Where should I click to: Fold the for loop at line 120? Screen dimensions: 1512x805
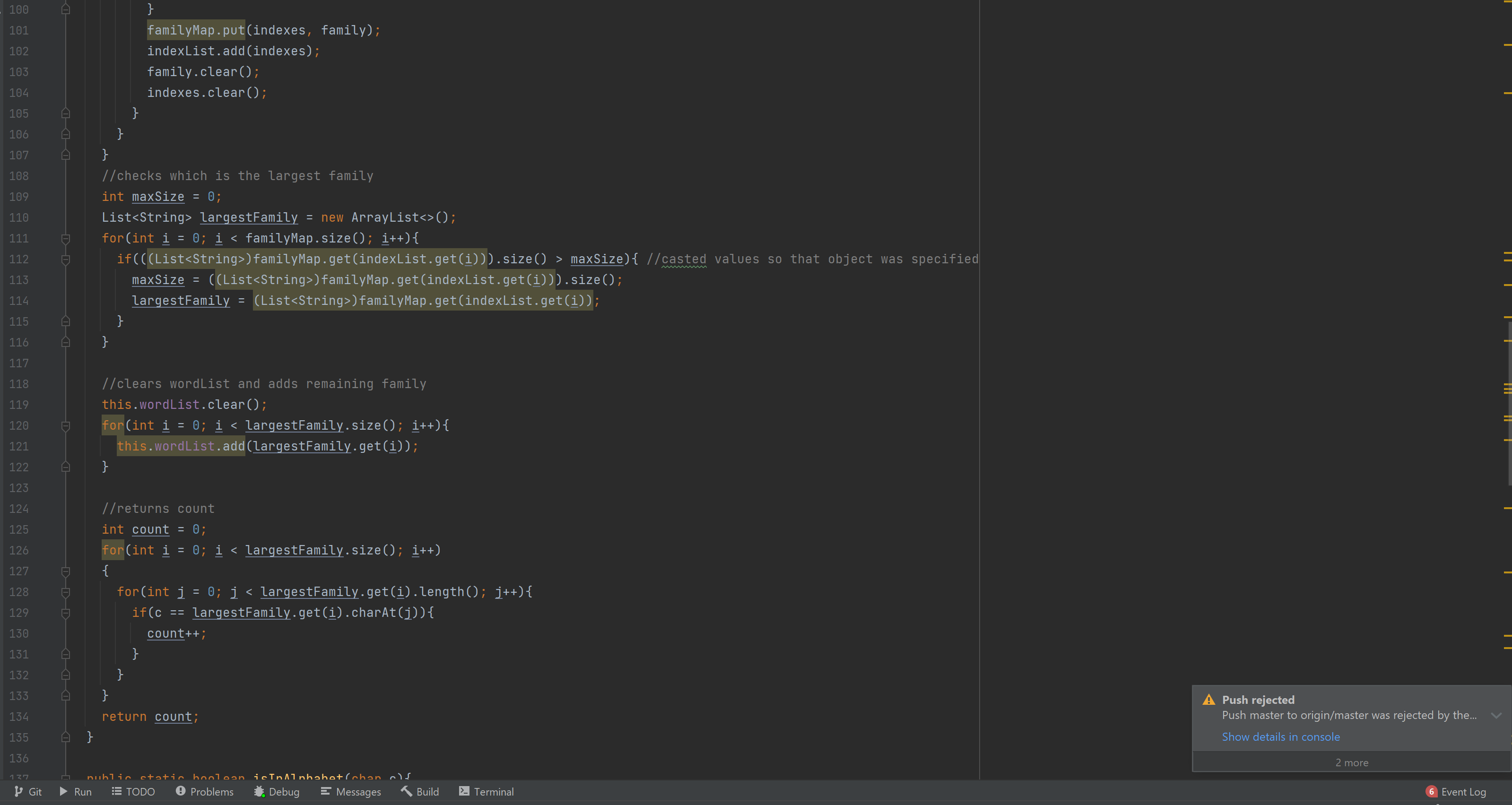point(66,425)
